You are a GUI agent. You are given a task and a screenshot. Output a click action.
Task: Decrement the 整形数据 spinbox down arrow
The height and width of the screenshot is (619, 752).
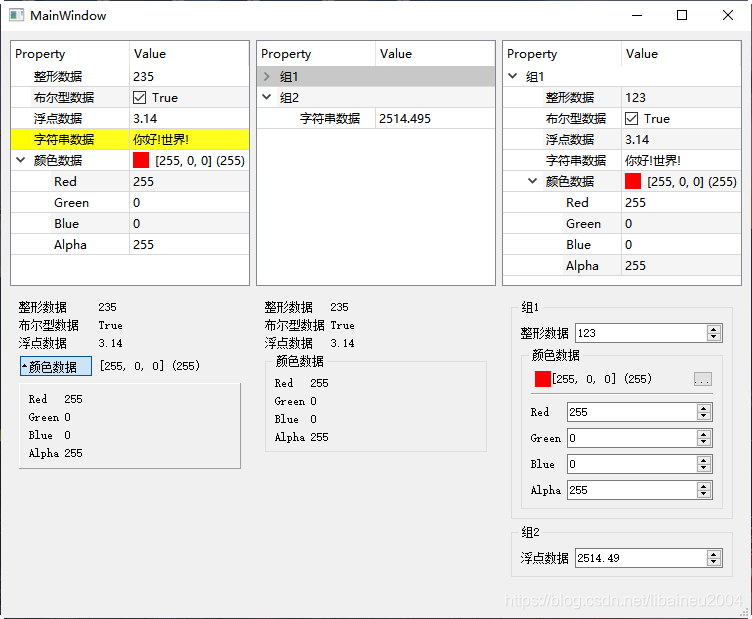(714, 337)
